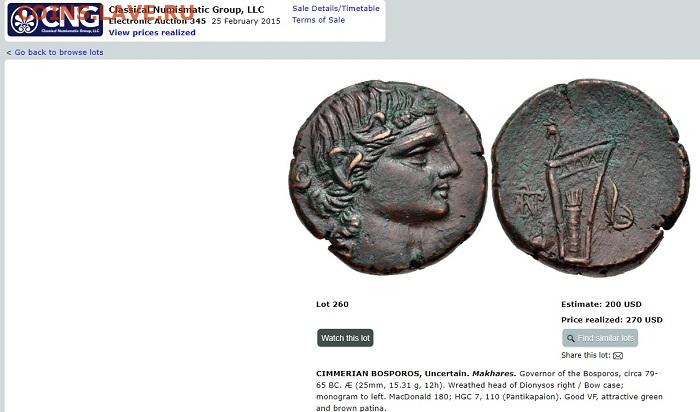Click the back arrow before Go back link
Screen dimensions: 700x412
8,53
